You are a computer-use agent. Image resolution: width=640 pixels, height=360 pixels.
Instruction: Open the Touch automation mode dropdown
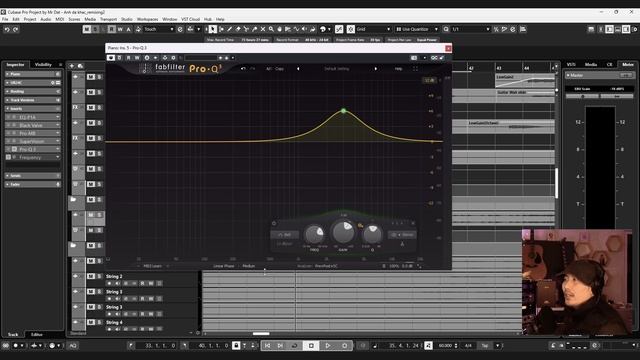[x=158, y=29]
